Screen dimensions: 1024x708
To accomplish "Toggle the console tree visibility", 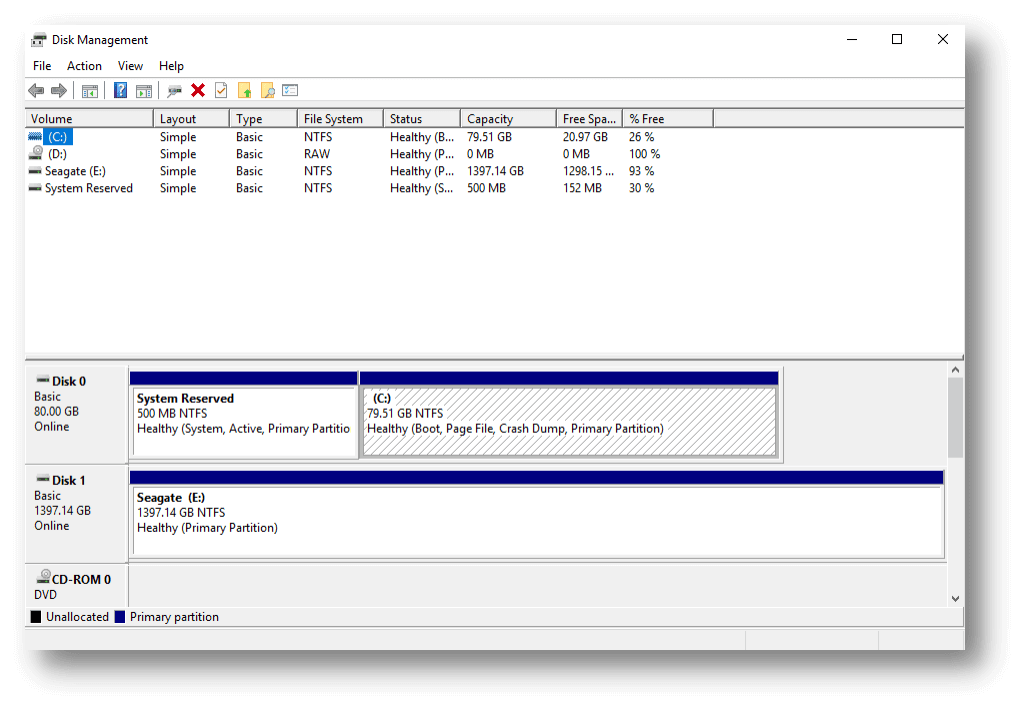I will click(89, 90).
